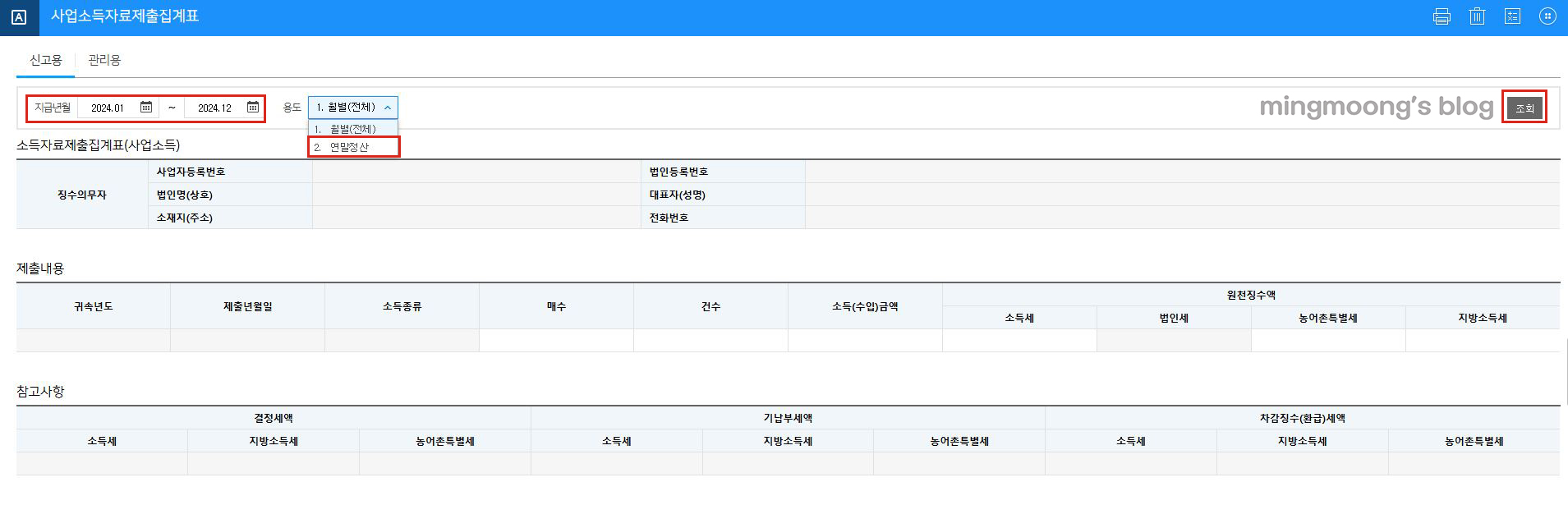This screenshot has width=1568, height=505.
Task: Click the 결정세액 group header
Action: point(274,418)
